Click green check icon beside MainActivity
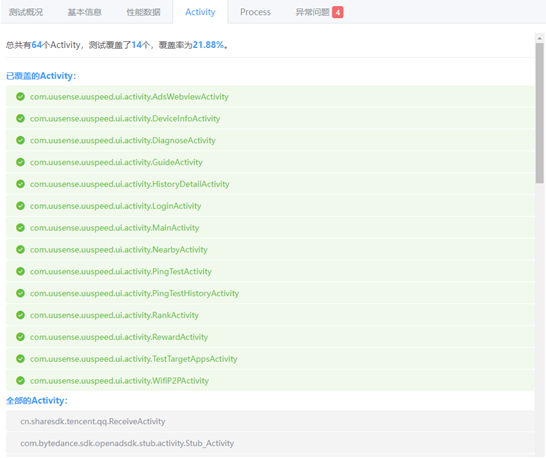Screen dimensions: 546x458 [x=21, y=228]
